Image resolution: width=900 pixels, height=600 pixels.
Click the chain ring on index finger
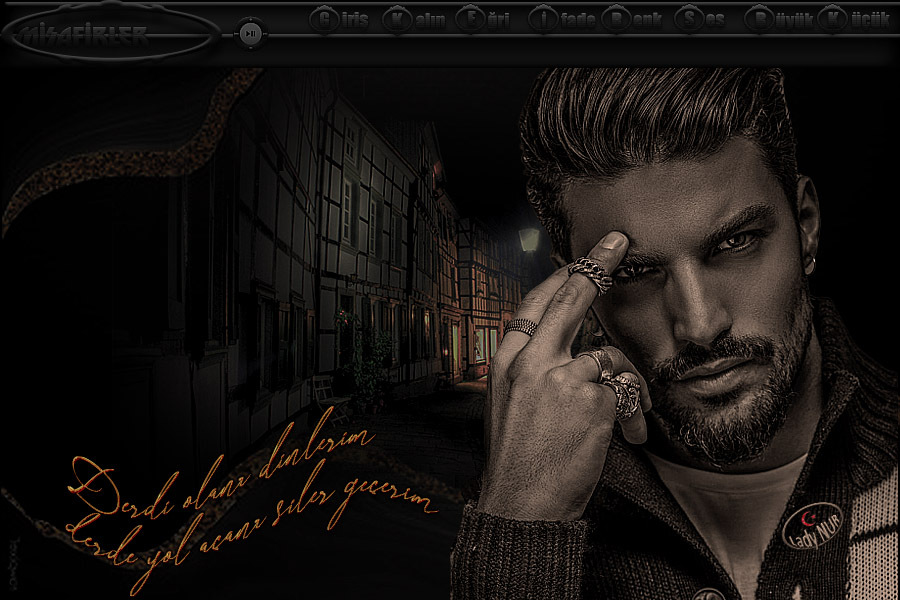(590, 273)
